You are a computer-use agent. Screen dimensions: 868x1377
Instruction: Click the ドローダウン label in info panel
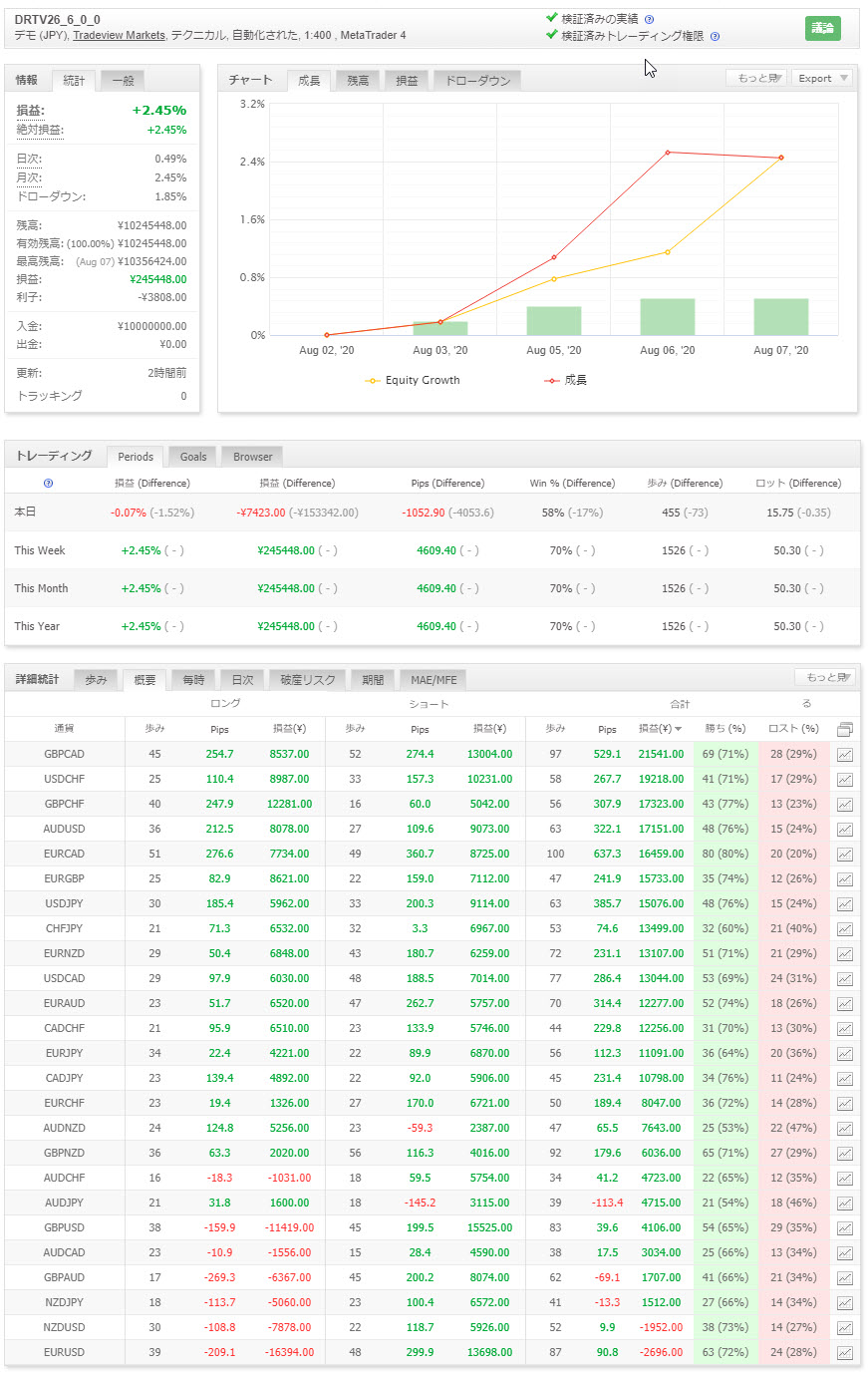[51, 196]
